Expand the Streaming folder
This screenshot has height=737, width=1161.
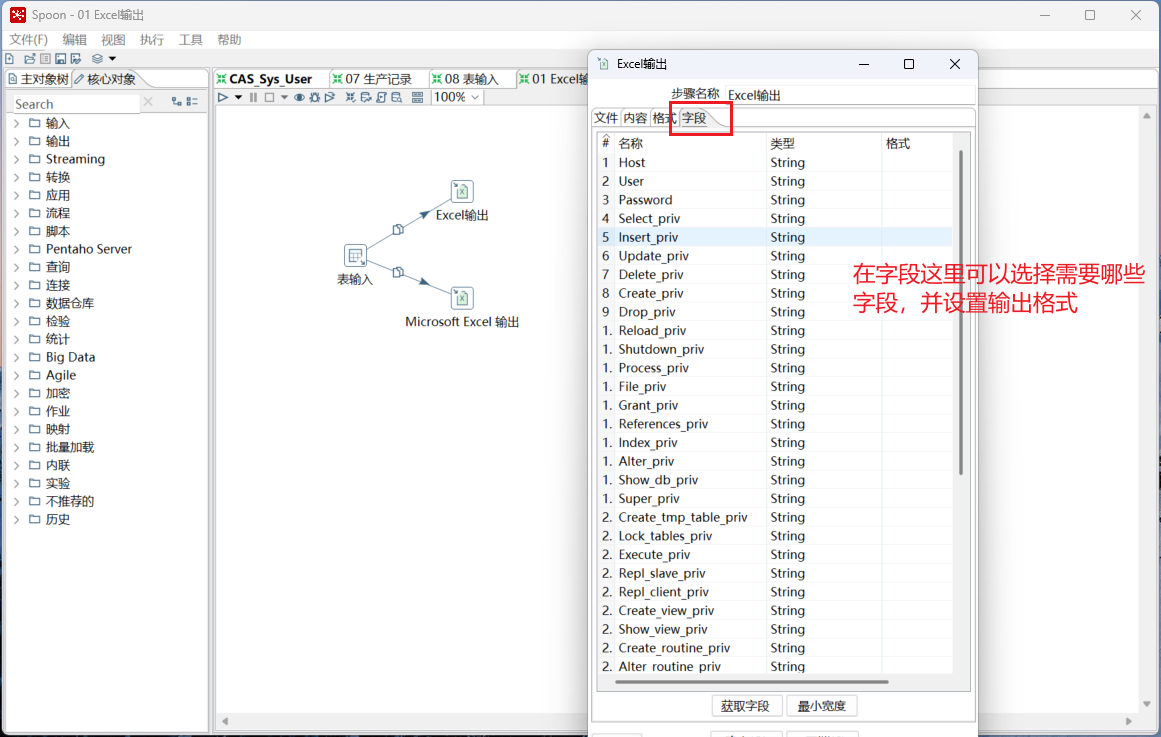(x=16, y=159)
